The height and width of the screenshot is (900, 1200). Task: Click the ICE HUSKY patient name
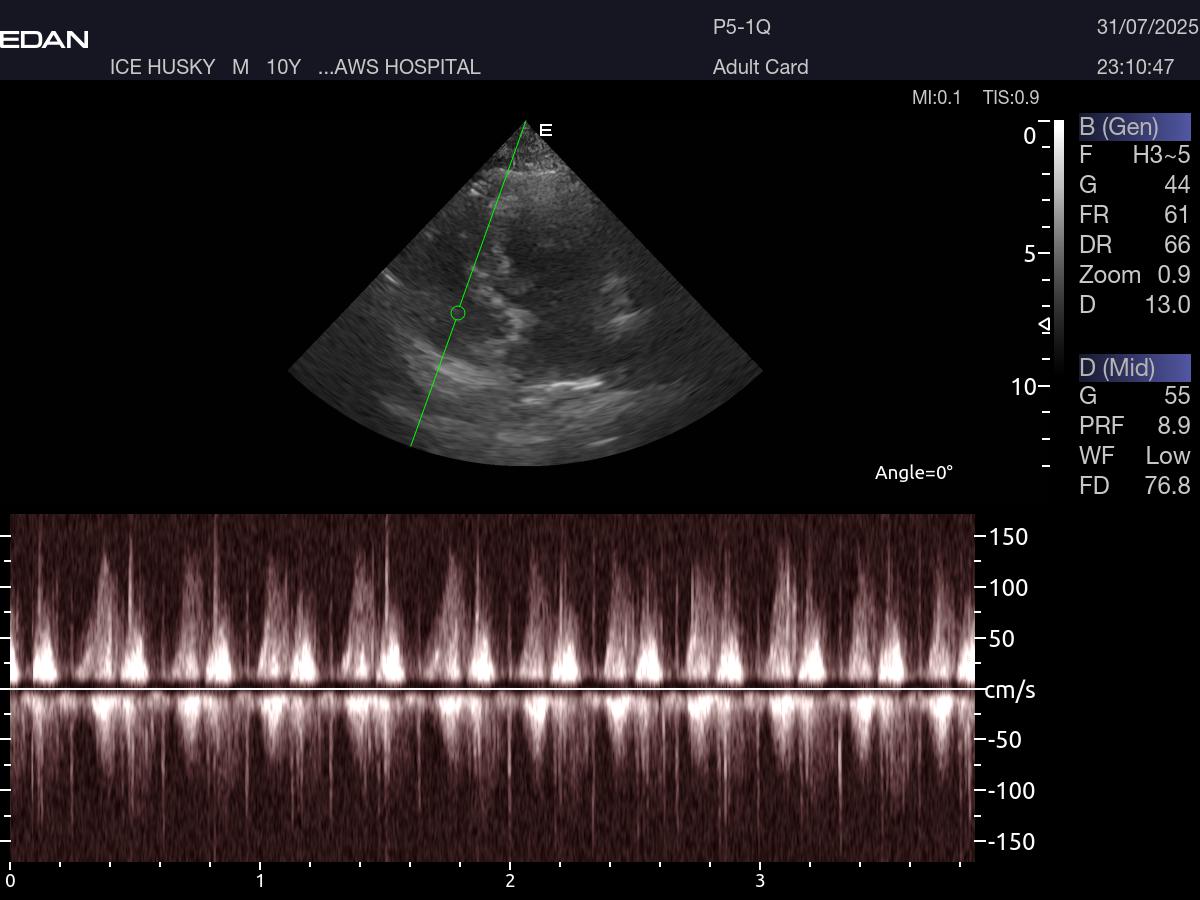click(162, 67)
